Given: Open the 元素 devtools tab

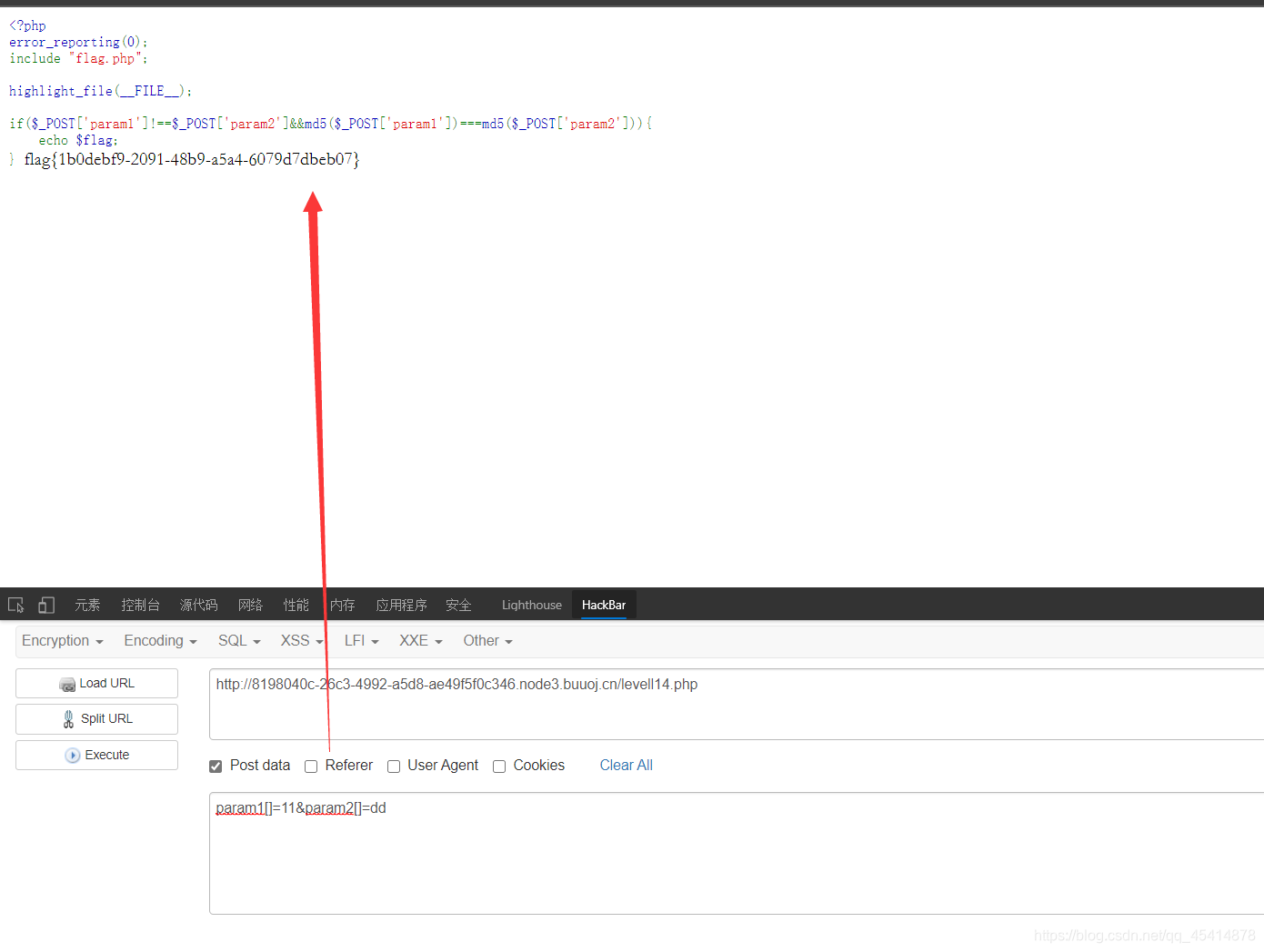Looking at the screenshot, I should tap(87, 605).
